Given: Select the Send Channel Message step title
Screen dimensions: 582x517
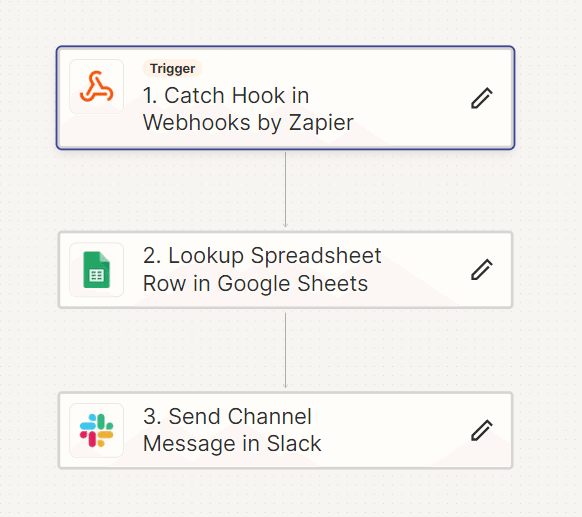Looking at the screenshot, I should click(x=232, y=430).
